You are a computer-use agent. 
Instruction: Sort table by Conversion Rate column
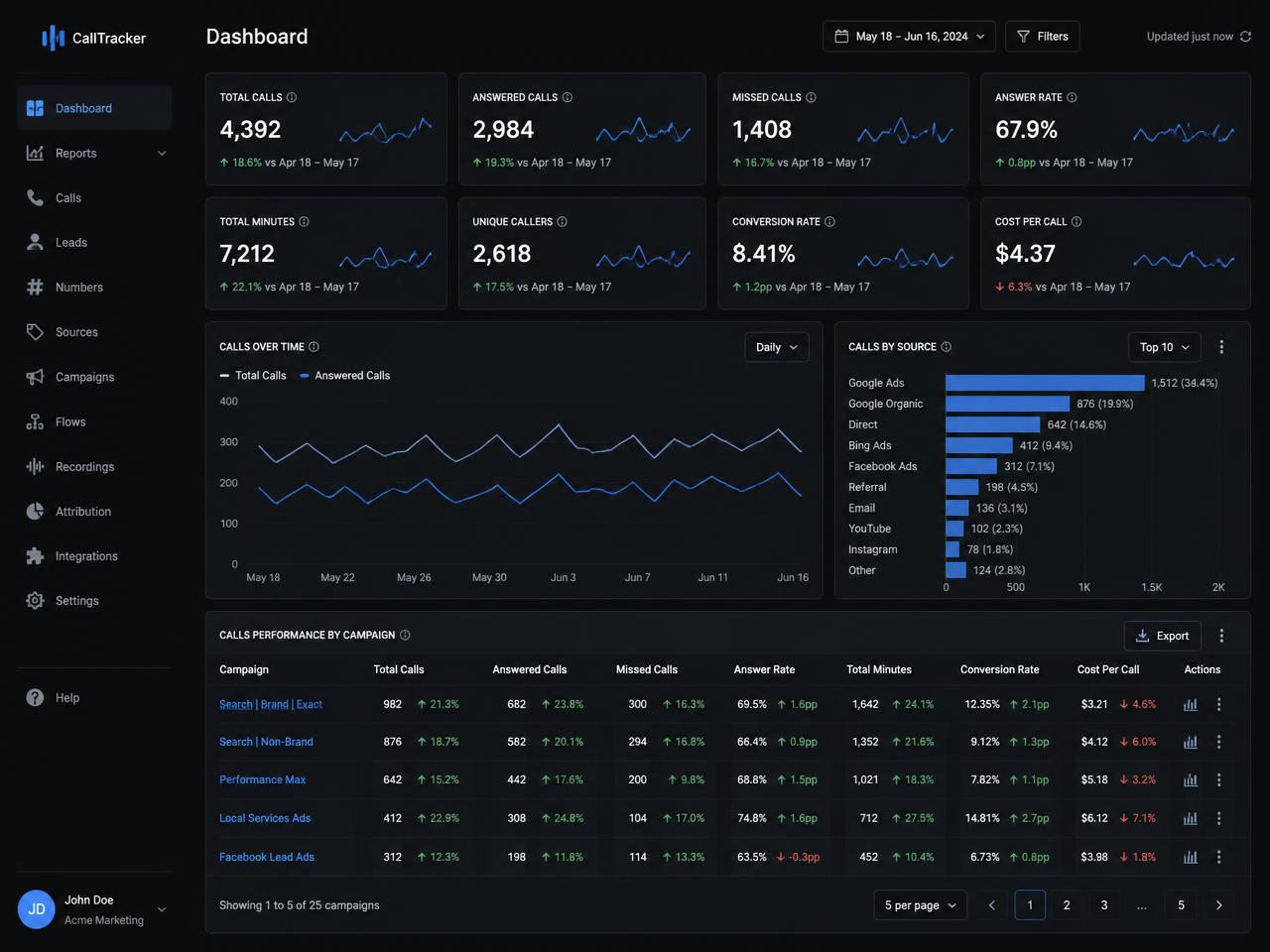pos(999,669)
